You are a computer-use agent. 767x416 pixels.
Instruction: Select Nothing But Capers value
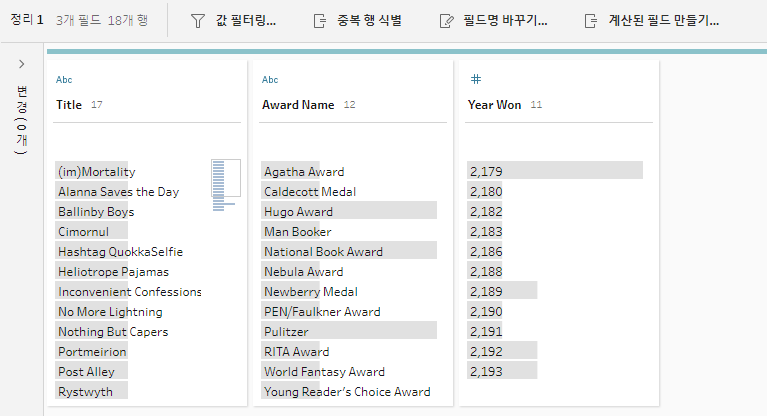[x=113, y=332]
